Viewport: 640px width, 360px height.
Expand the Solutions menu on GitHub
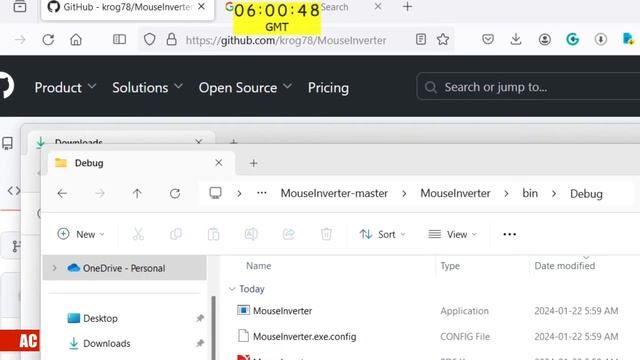click(147, 87)
